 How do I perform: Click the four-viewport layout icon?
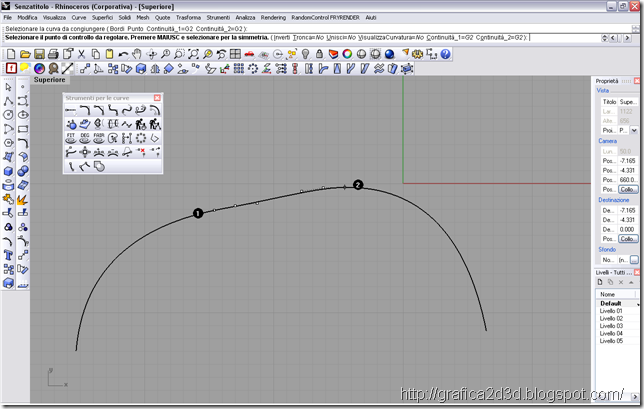point(235,54)
